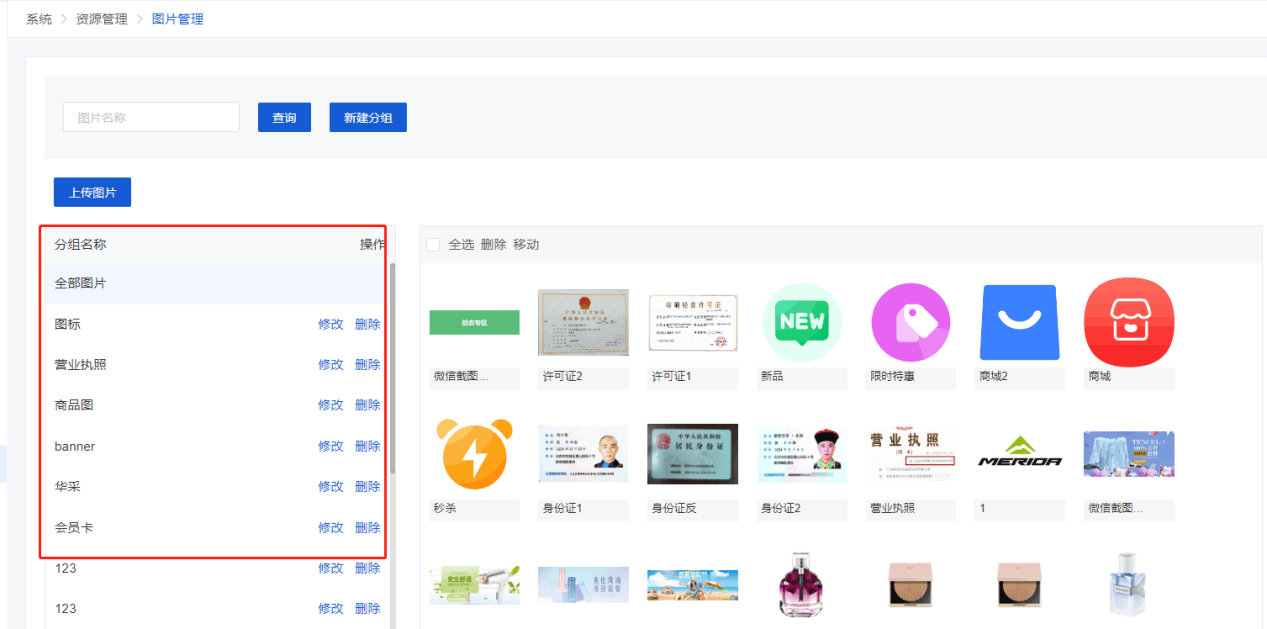Screen dimensions: 1267x629
Task: Click the 限时特惠 image name label
Action: (894, 376)
